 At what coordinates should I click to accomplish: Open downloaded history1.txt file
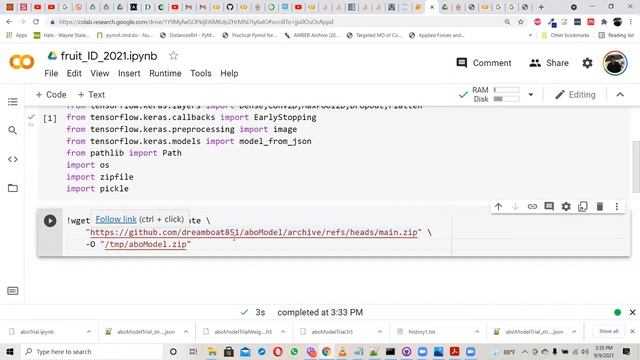422,332
